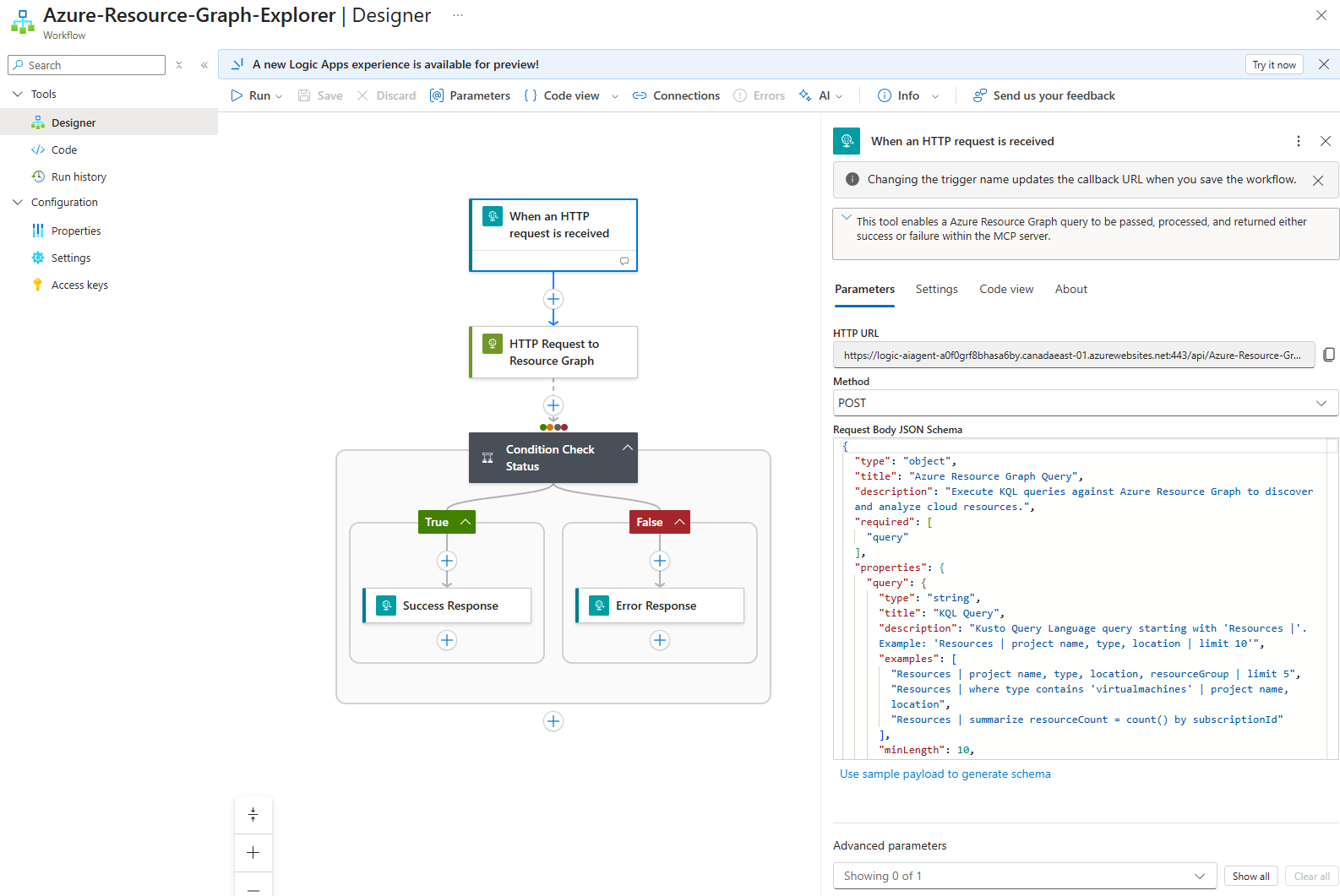Switch to the Settings tab in panel
This screenshot has height=896, width=1340.
coord(936,289)
